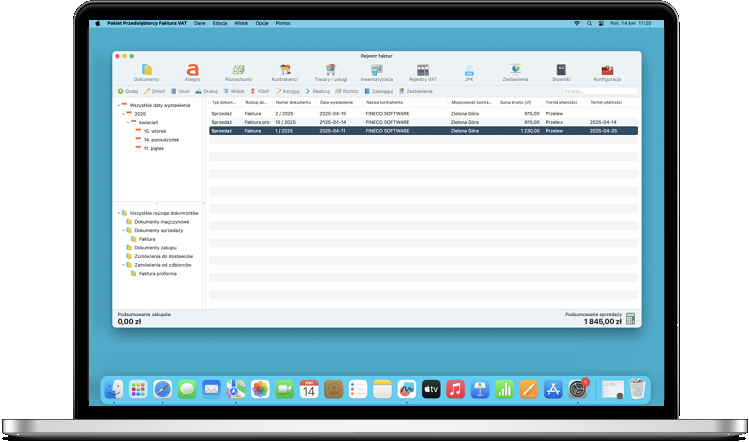Viewport: 749px width, 442px height.
Task: Sort by Data wystawienia column header
Action: (x=336, y=102)
